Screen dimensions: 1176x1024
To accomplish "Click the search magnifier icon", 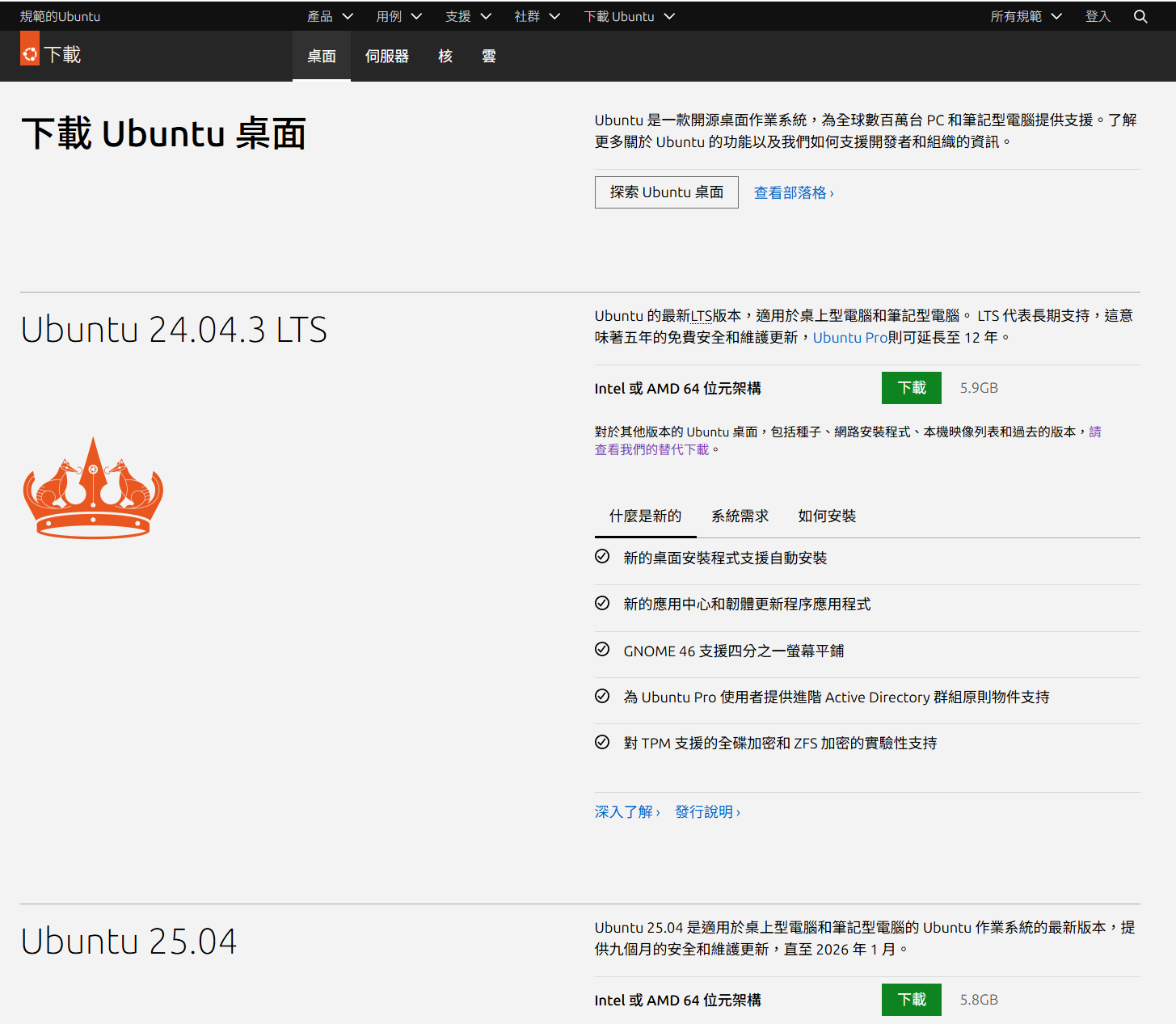I will tap(1140, 16).
